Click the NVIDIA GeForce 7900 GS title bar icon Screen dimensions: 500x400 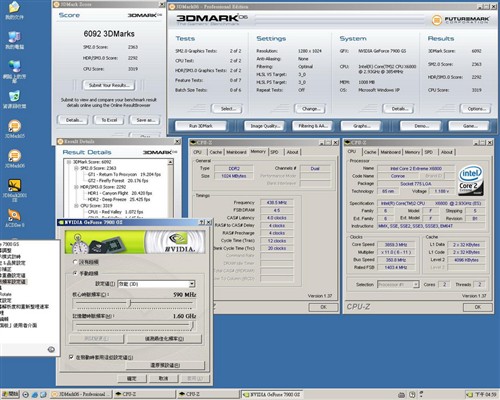tap(61, 222)
